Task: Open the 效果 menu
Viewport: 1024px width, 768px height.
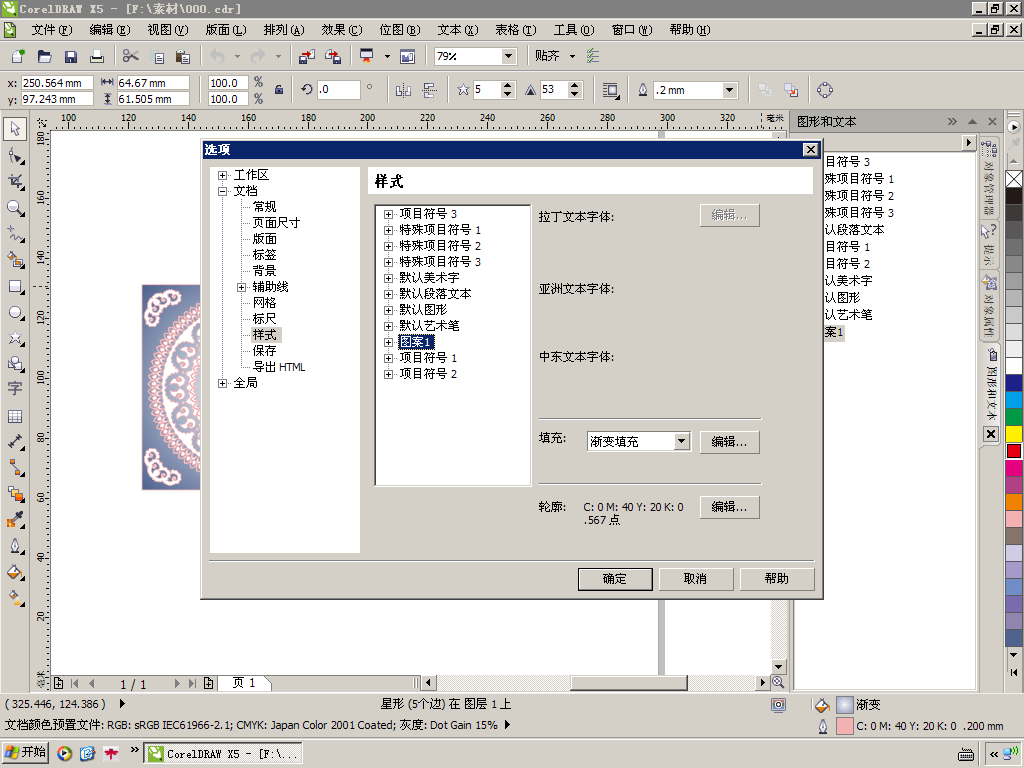Action: pos(342,30)
